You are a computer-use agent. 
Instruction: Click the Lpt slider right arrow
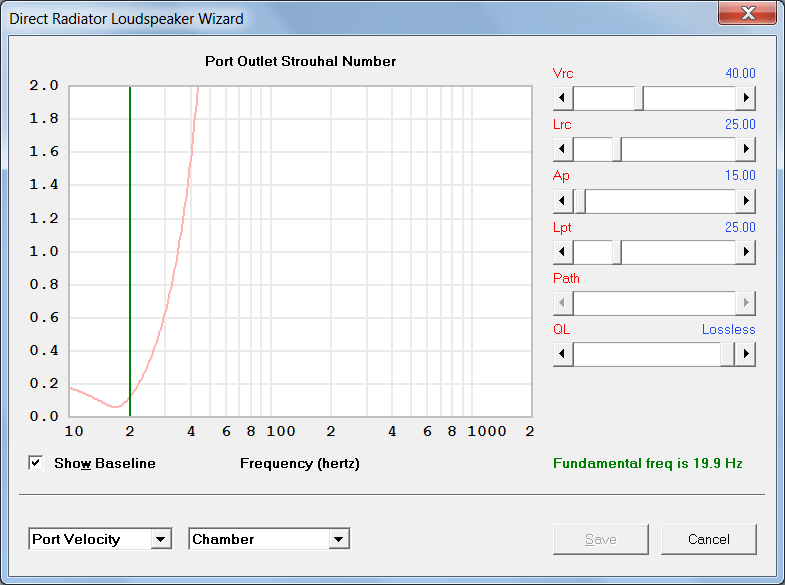745,252
